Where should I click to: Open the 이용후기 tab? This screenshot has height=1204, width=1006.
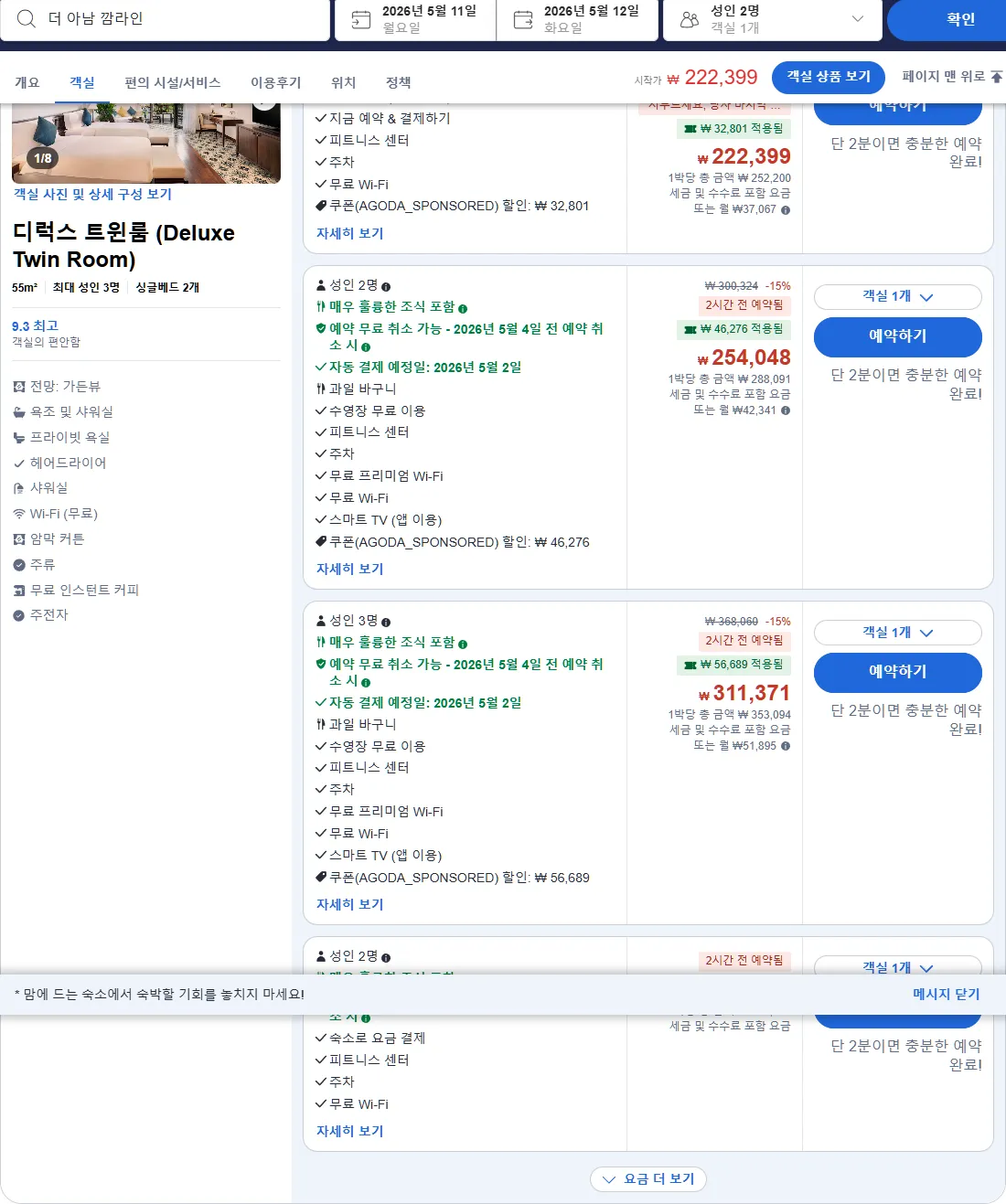[276, 82]
